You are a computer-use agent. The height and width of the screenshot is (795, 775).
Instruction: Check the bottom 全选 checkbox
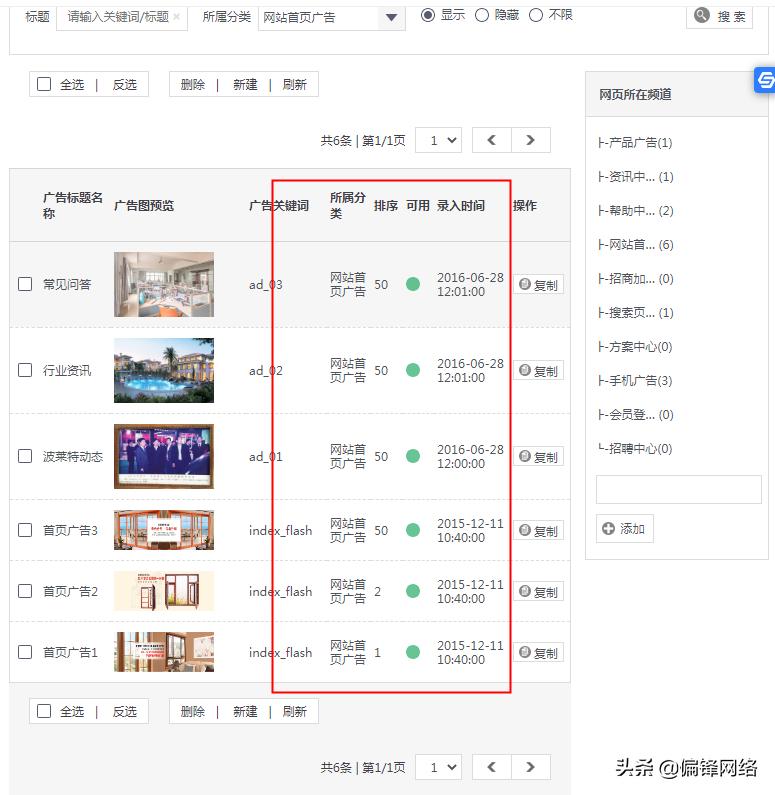[44, 711]
